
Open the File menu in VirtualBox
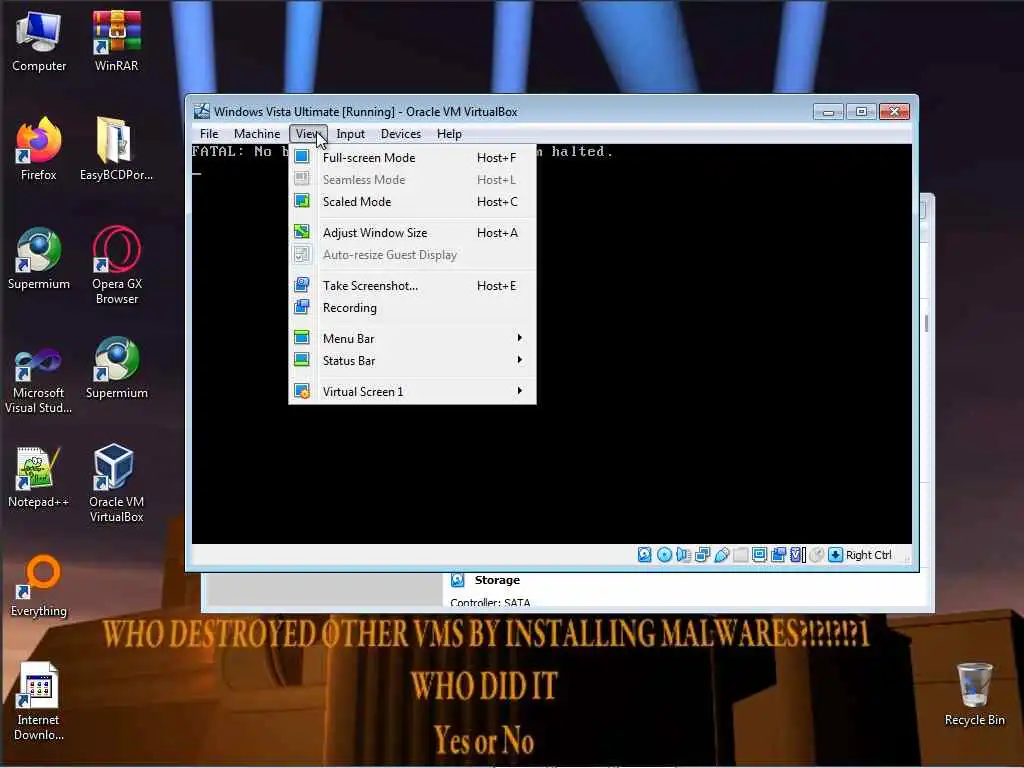coord(209,134)
